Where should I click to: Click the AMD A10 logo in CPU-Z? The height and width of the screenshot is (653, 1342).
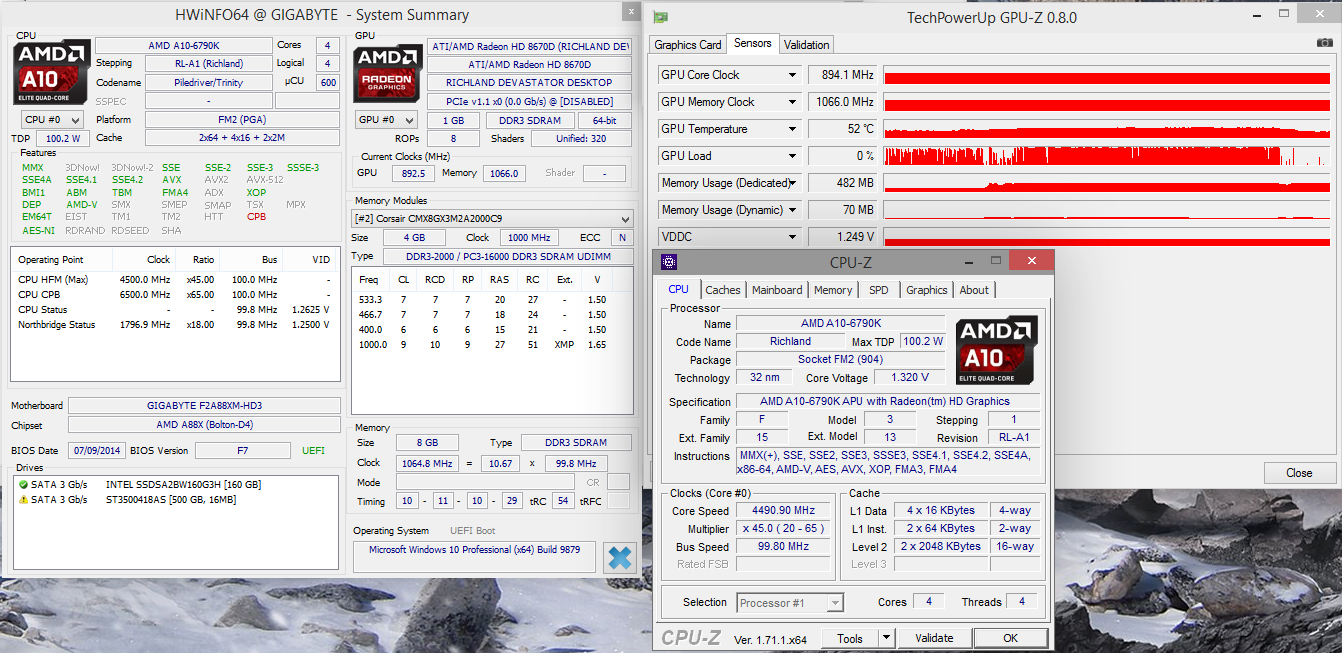[x=997, y=351]
